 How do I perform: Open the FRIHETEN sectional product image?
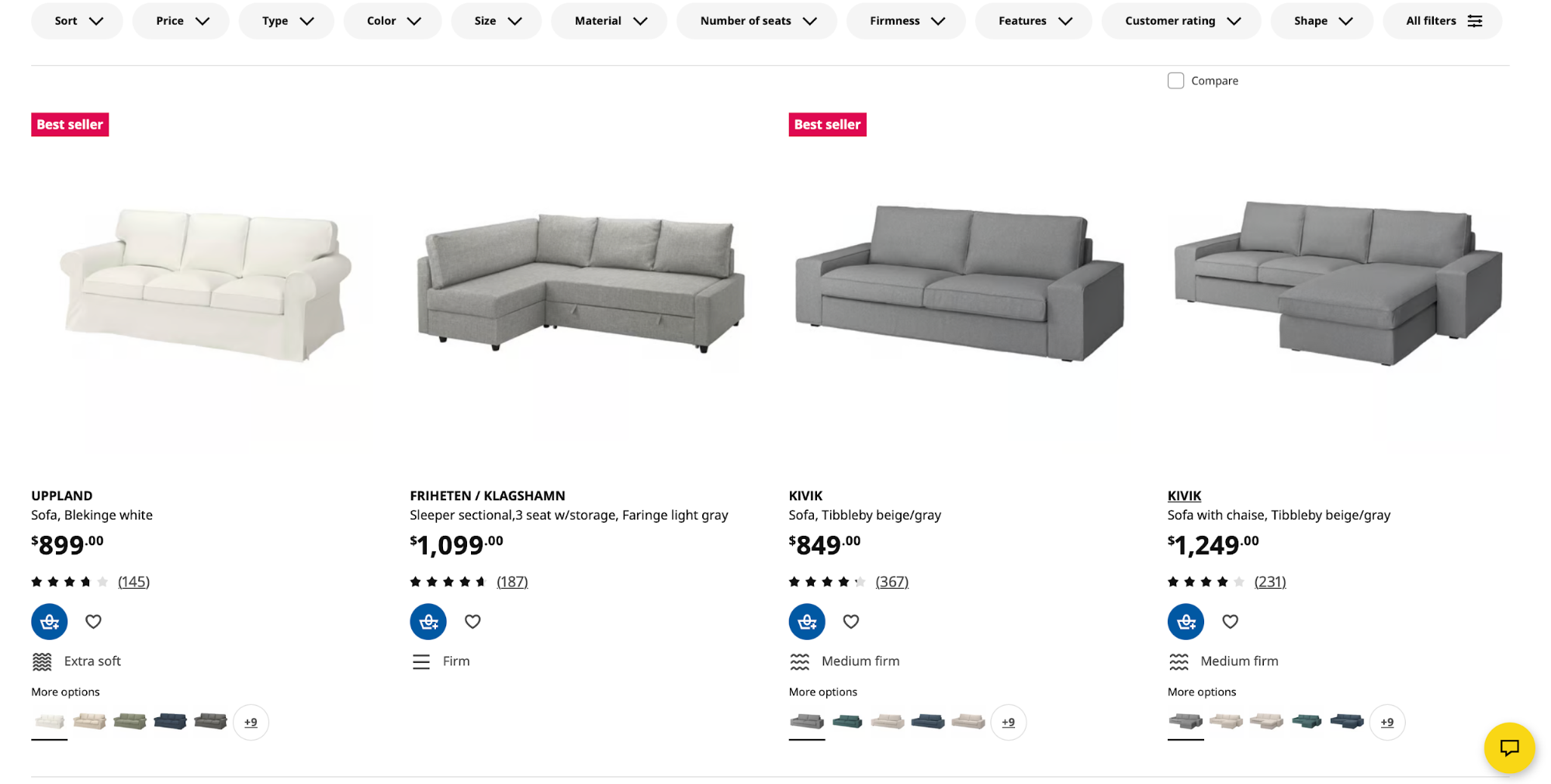pyautogui.click(x=582, y=283)
